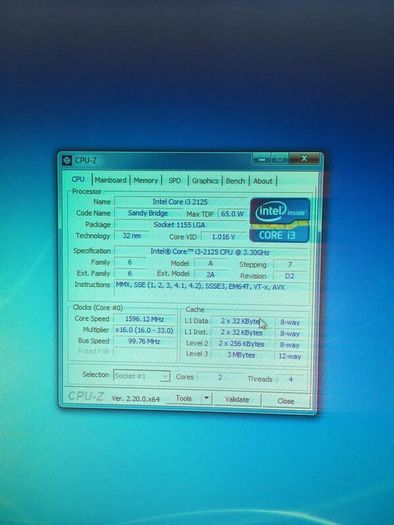The height and width of the screenshot is (525, 394).
Task: Click the Close button at bottom
Action: coord(286,401)
